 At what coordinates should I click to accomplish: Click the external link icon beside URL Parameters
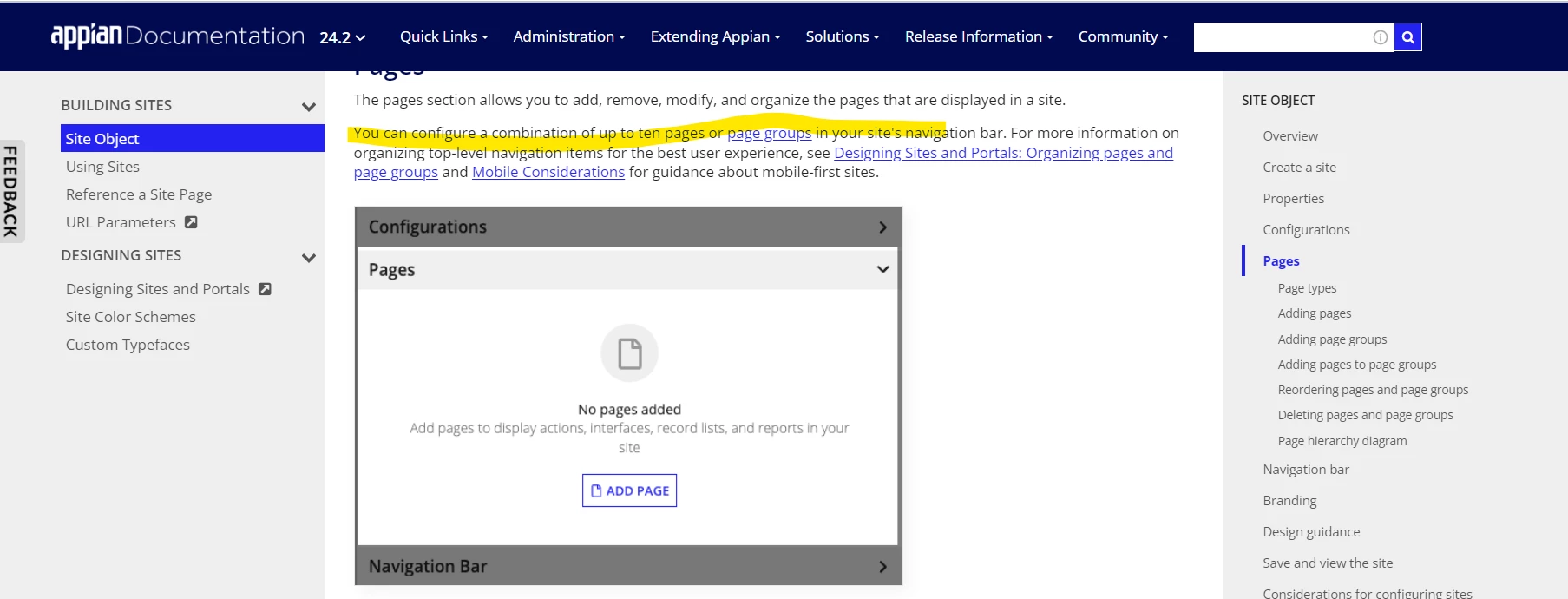[191, 222]
